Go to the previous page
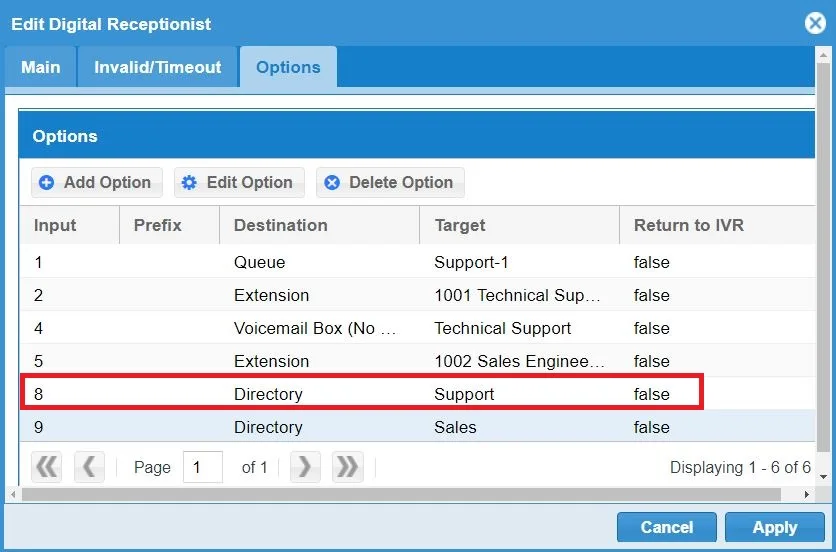The image size is (836, 552). 89,467
